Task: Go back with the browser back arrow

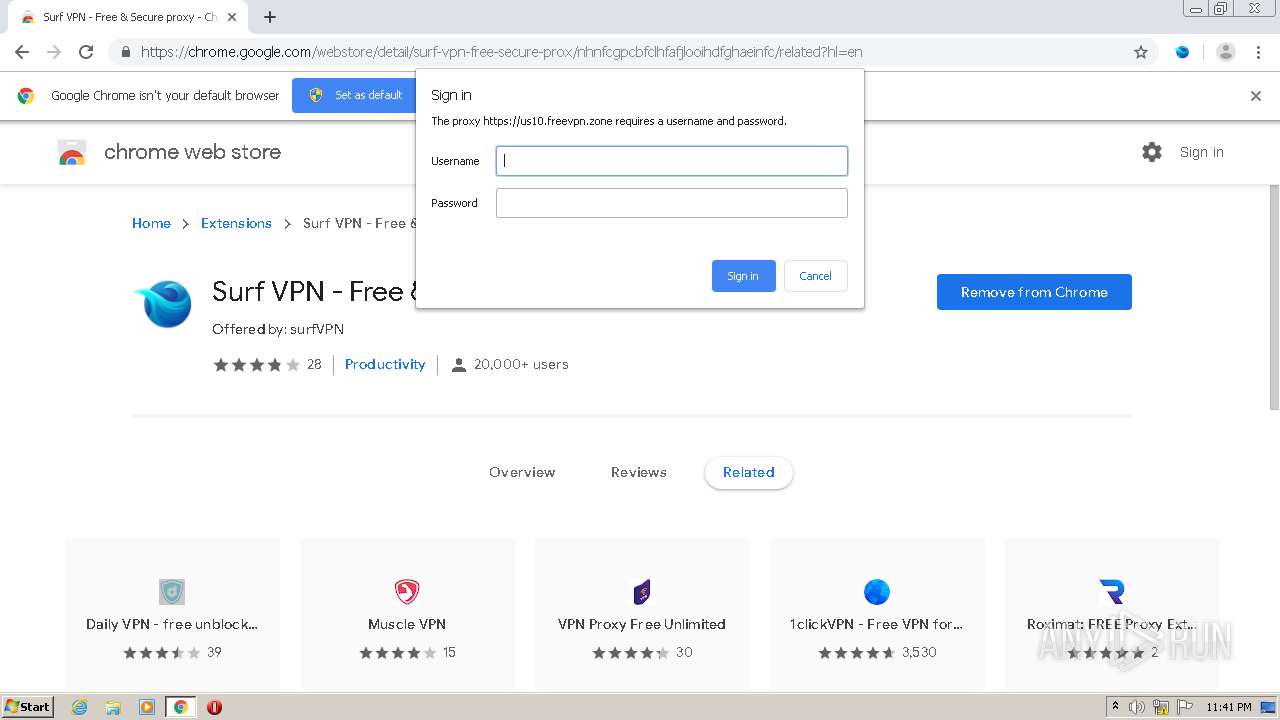Action: point(22,52)
